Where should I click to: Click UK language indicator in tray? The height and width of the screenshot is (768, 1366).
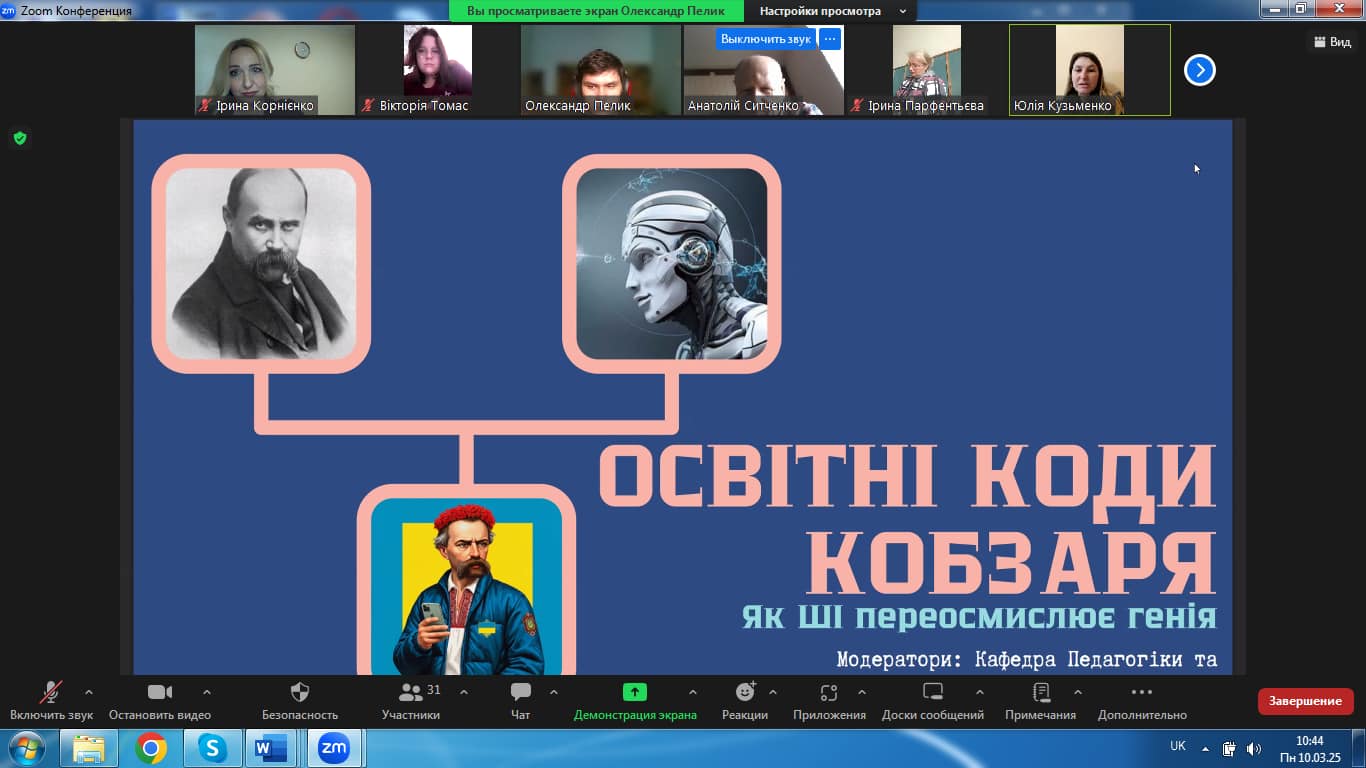tap(1178, 746)
